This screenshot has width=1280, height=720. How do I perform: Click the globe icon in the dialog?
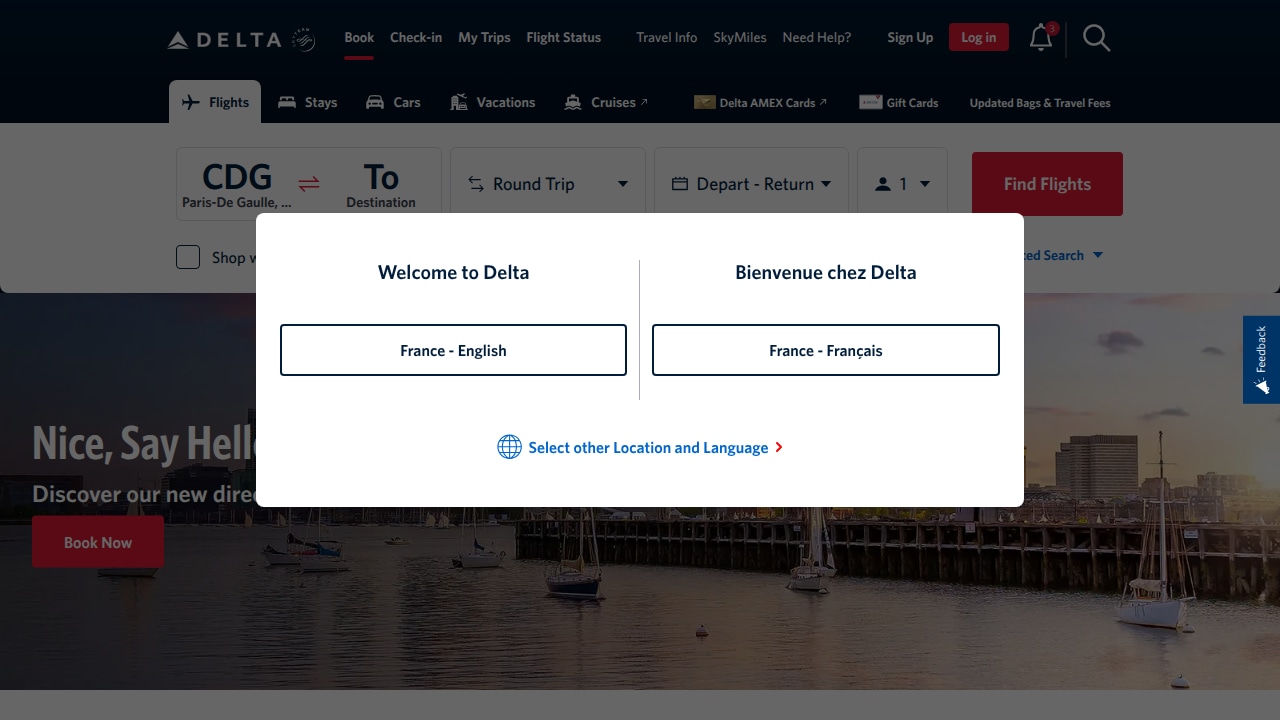[509, 447]
